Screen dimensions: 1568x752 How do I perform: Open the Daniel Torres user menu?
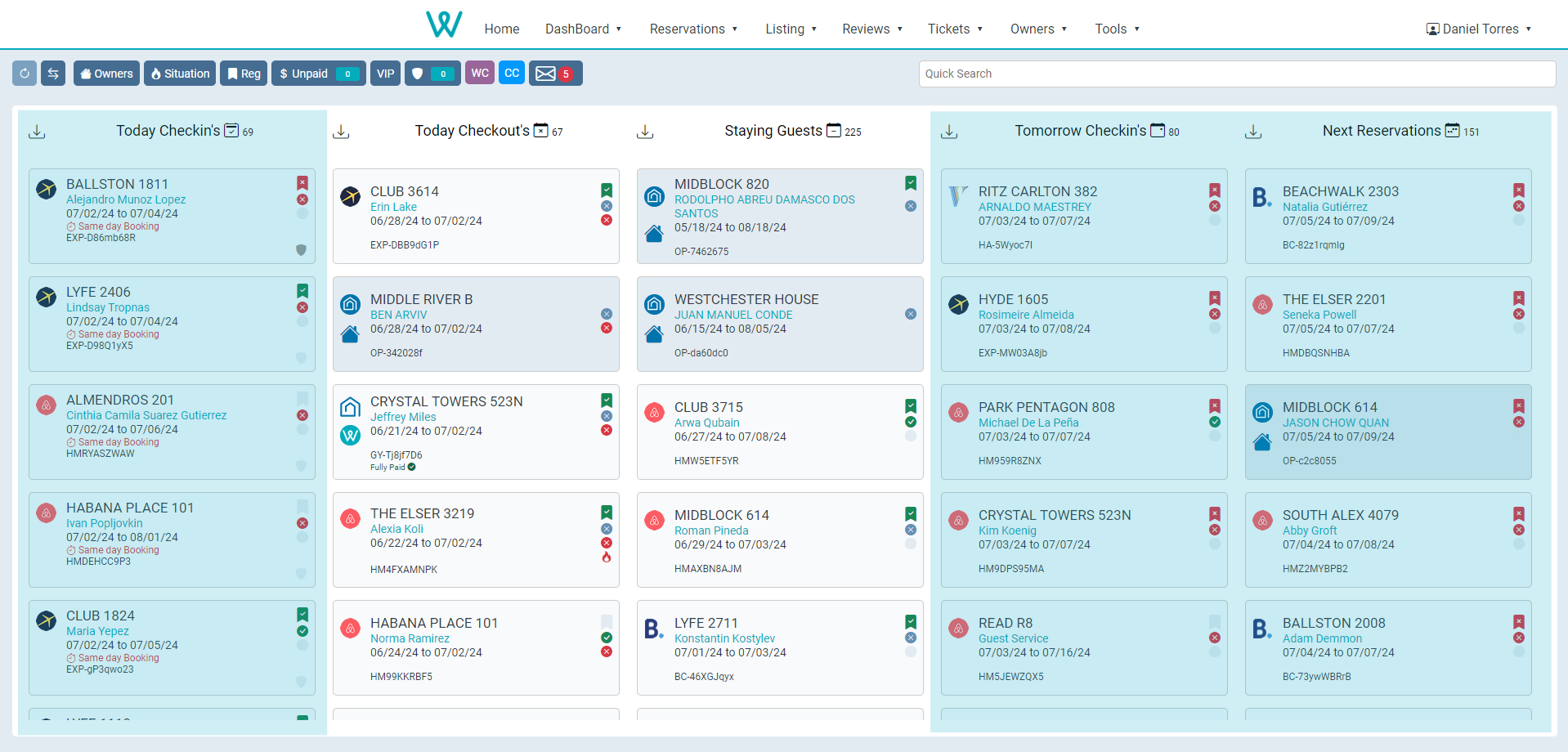coord(1479,29)
